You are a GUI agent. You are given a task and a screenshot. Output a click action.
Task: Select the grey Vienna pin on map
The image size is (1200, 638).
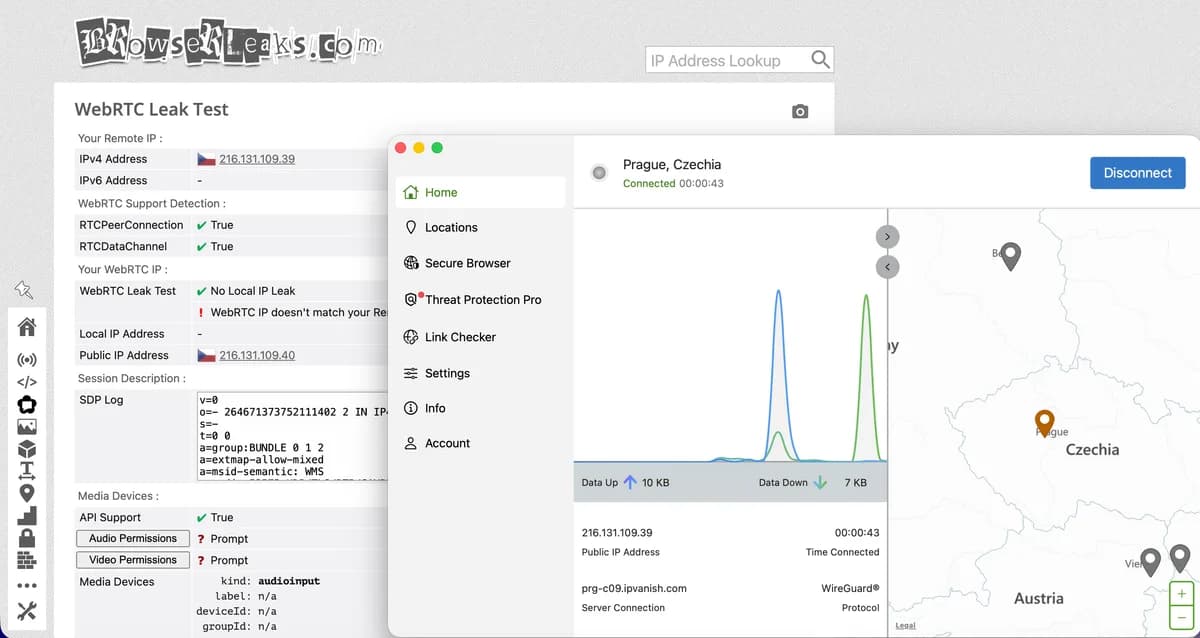[x=1151, y=563]
